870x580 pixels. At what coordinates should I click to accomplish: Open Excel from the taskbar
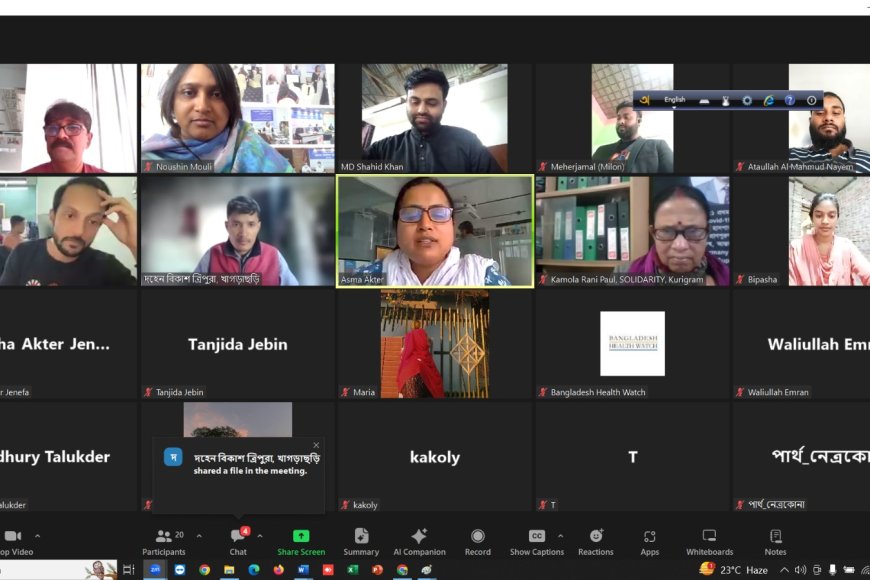[x=352, y=569]
